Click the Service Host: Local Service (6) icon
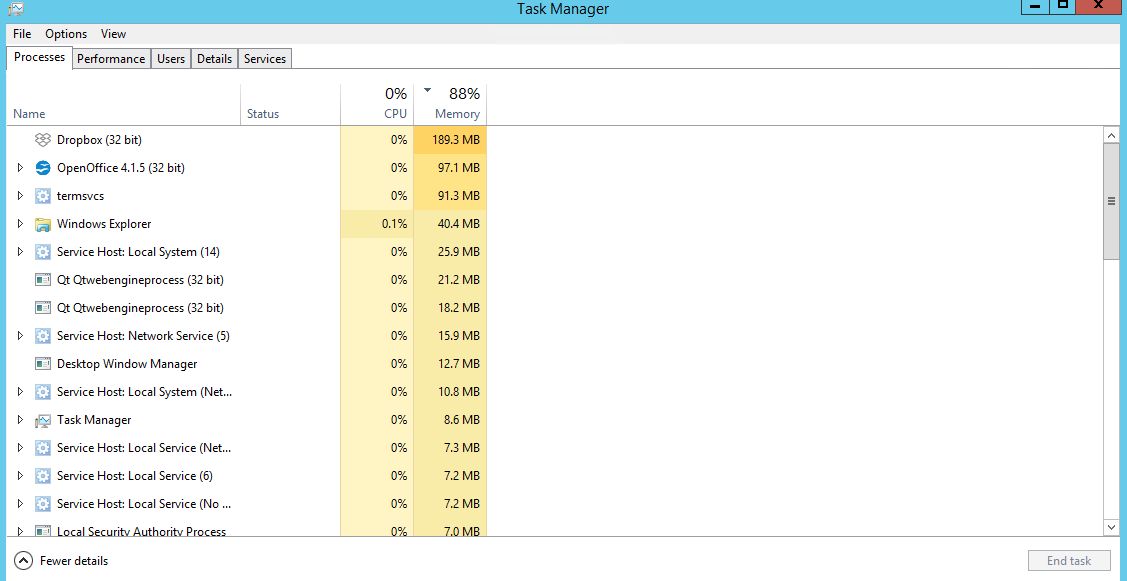The image size is (1127, 581). point(43,476)
